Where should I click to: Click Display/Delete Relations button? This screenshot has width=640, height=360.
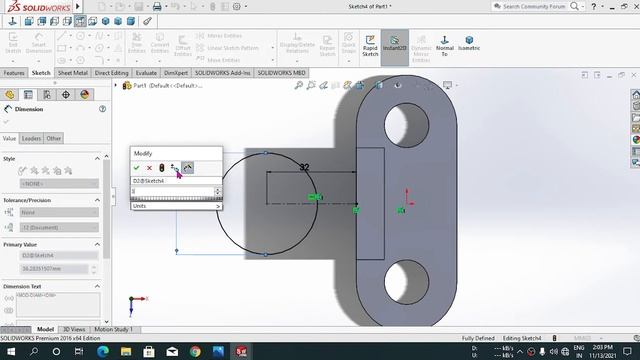coord(297,43)
